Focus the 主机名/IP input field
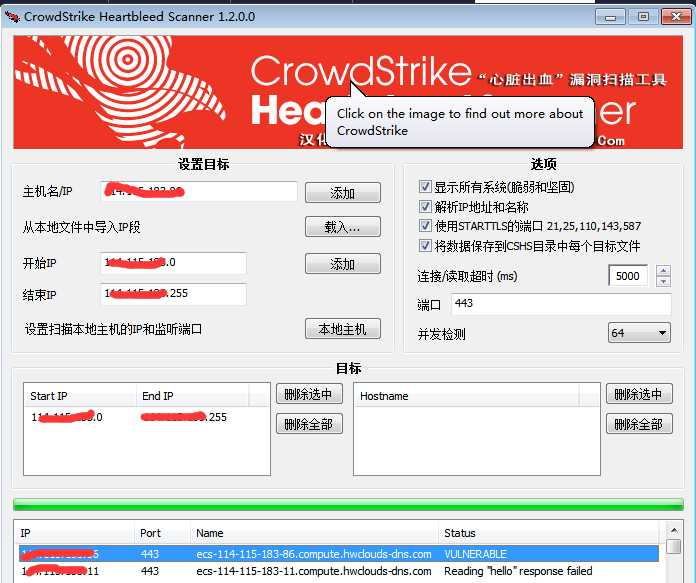Screen dimensions: 696x583 (x=199, y=191)
